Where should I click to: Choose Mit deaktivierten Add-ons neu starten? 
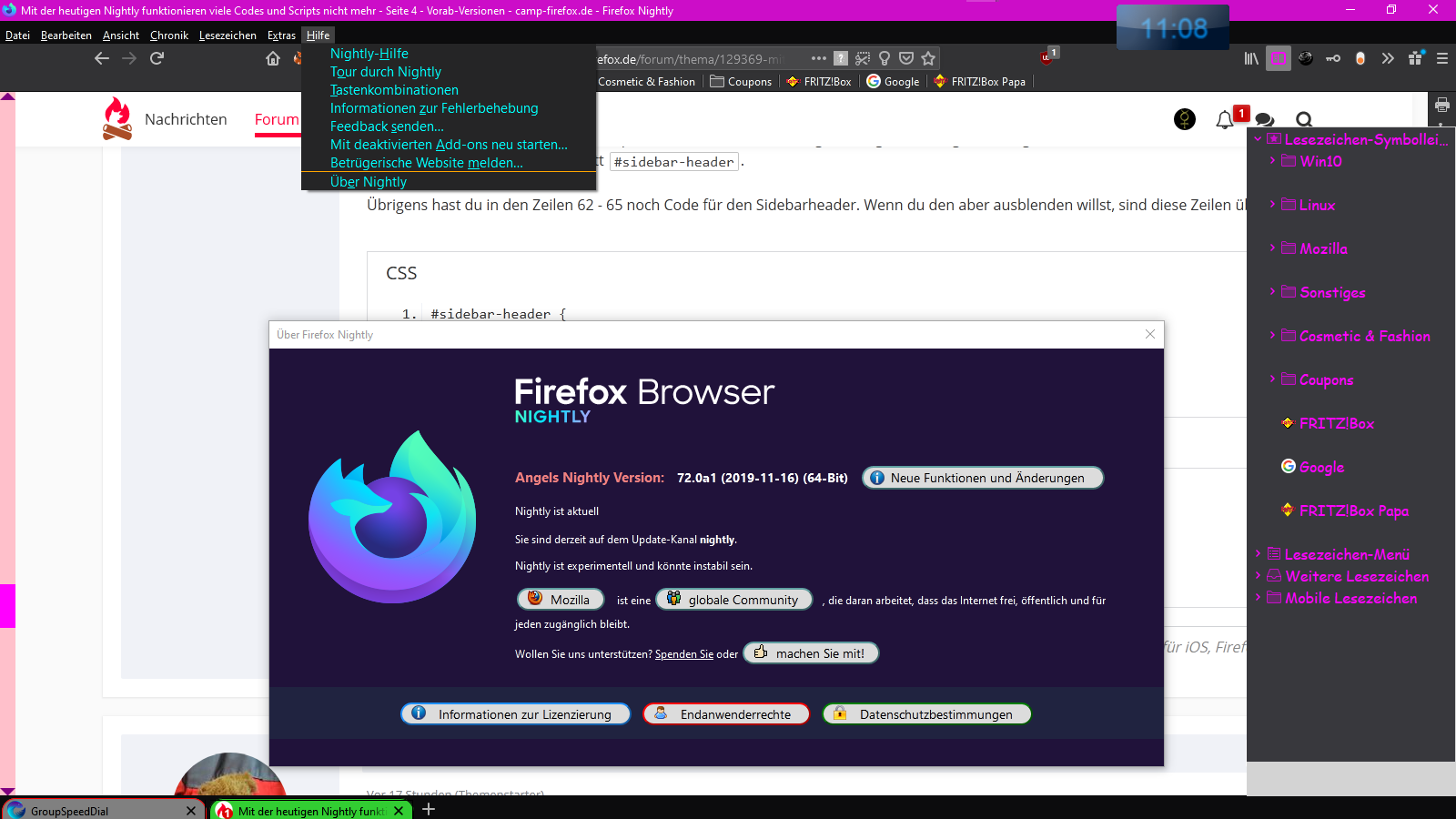449,145
